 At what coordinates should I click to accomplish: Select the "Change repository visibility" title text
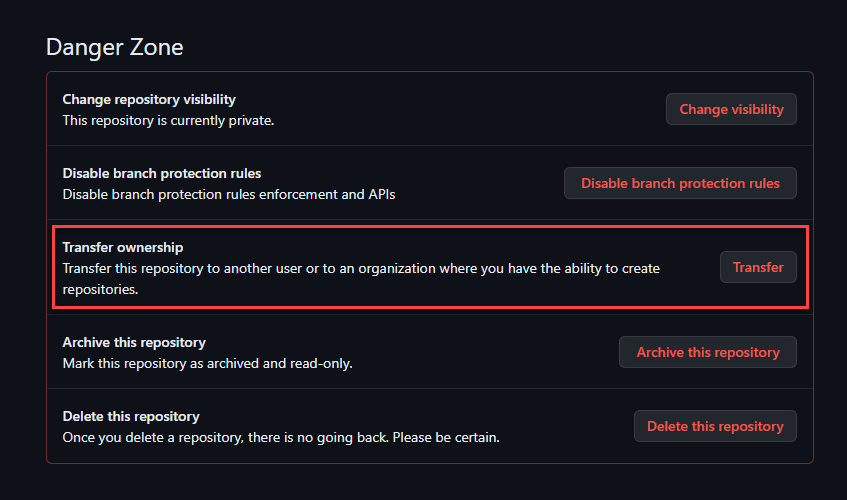click(149, 99)
